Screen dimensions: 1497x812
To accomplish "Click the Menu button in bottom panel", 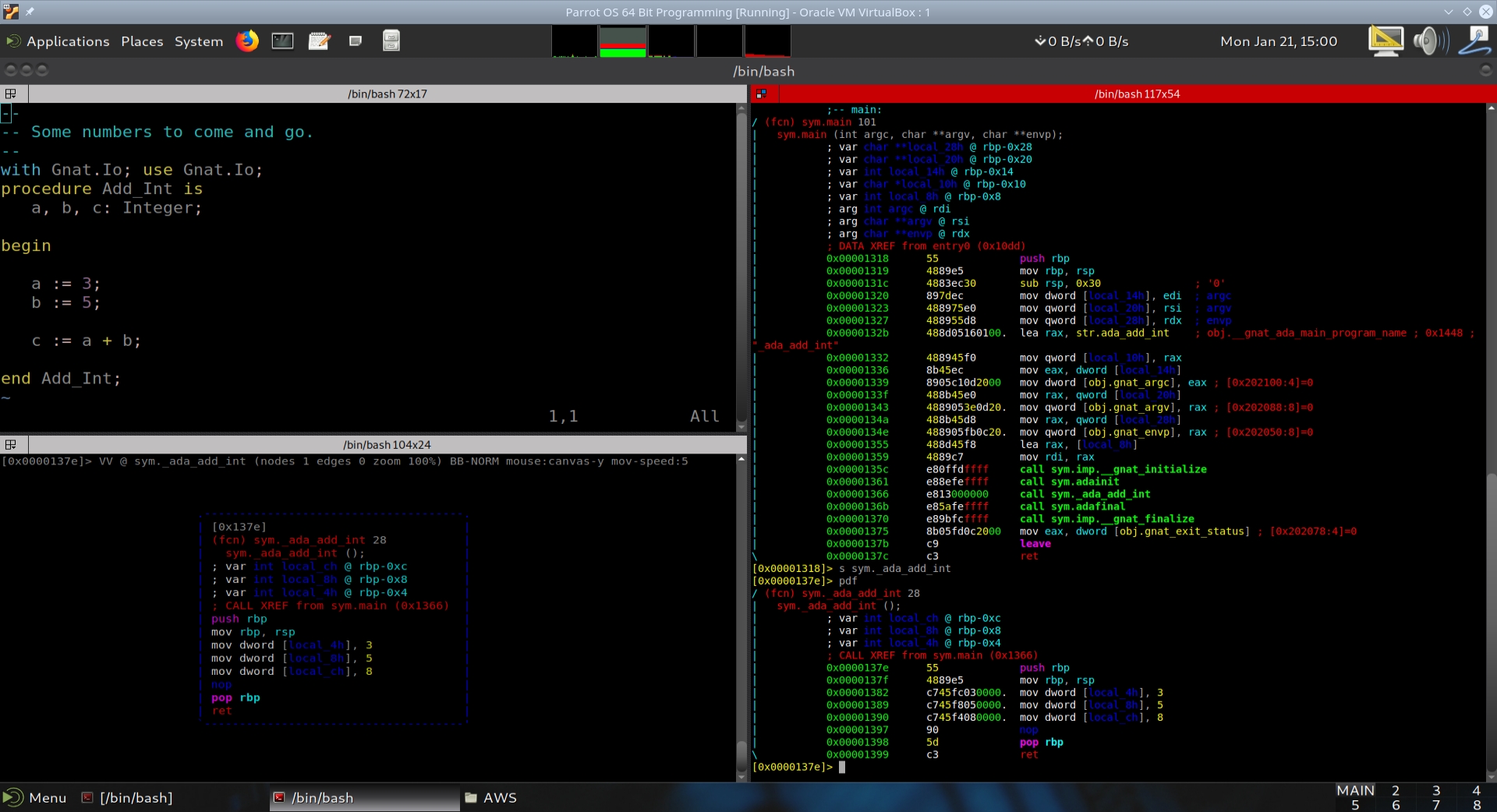I will (x=36, y=798).
